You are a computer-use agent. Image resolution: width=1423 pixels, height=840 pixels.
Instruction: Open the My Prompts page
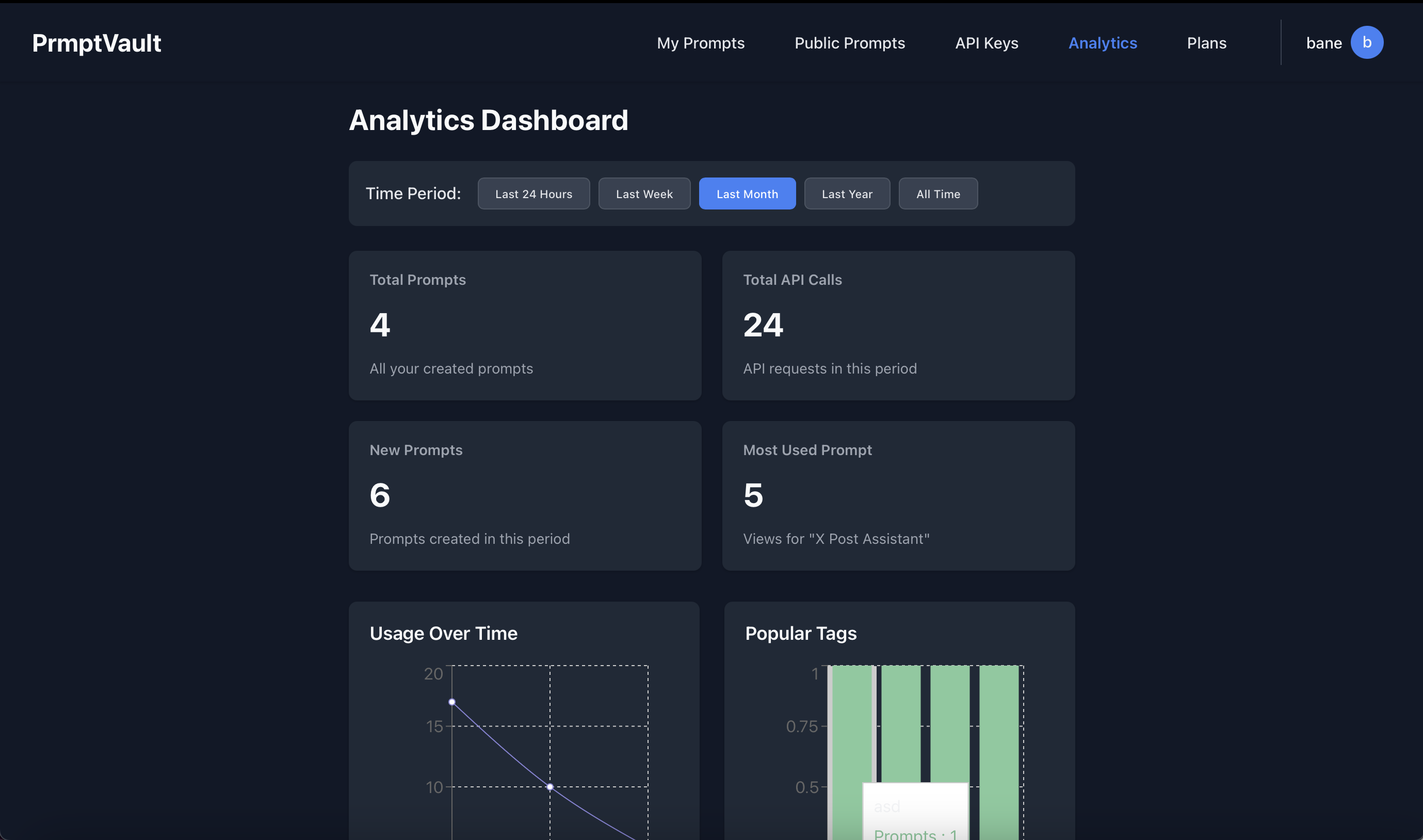coord(700,43)
